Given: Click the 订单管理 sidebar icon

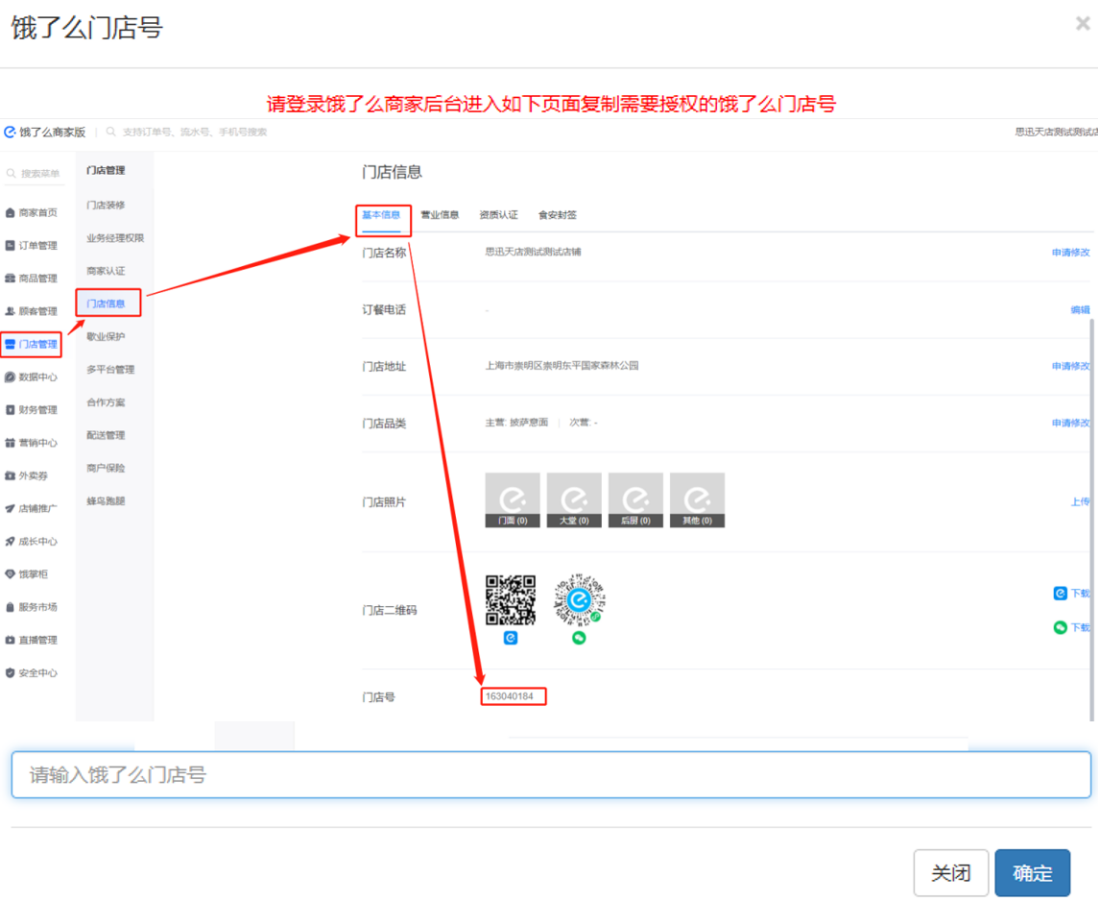Looking at the screenshot, I should 10,246.
